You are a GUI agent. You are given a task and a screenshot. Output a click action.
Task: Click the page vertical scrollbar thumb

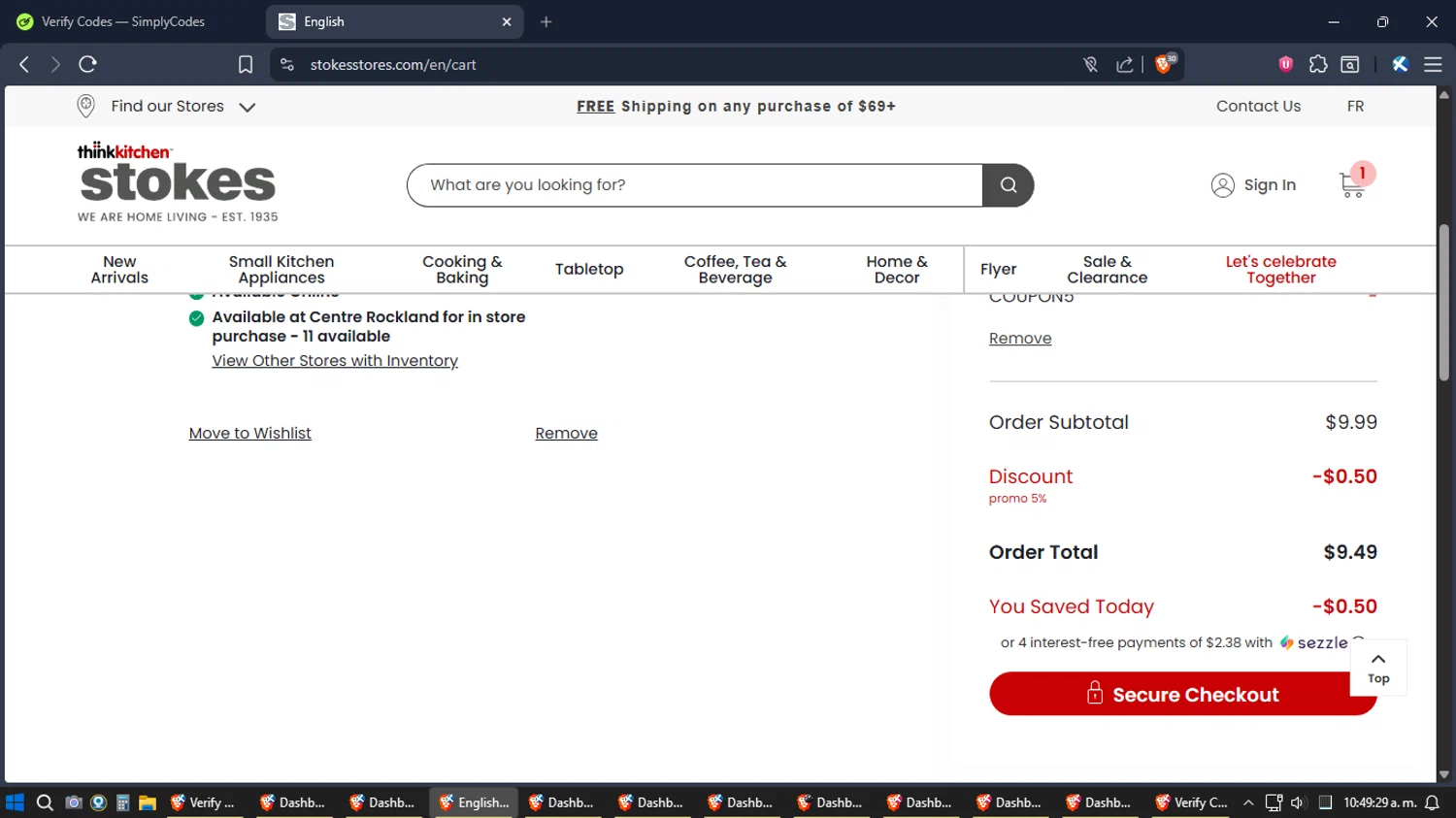1444,302
